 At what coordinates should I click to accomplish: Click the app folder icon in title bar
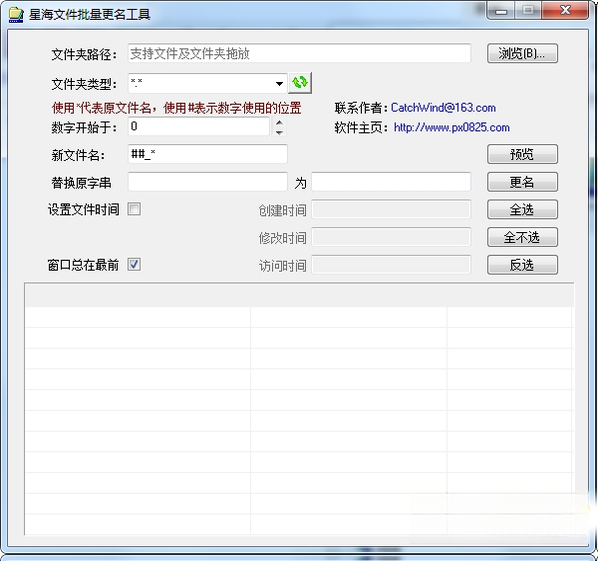(x=16, y=15)
